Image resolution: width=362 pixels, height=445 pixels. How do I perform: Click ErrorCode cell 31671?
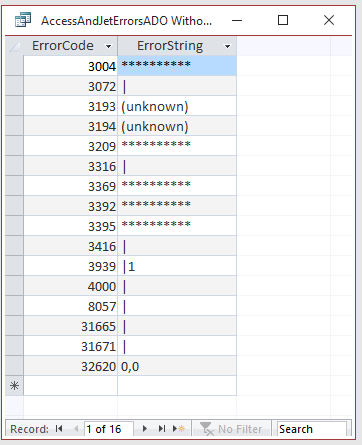(x=70, y=346)
